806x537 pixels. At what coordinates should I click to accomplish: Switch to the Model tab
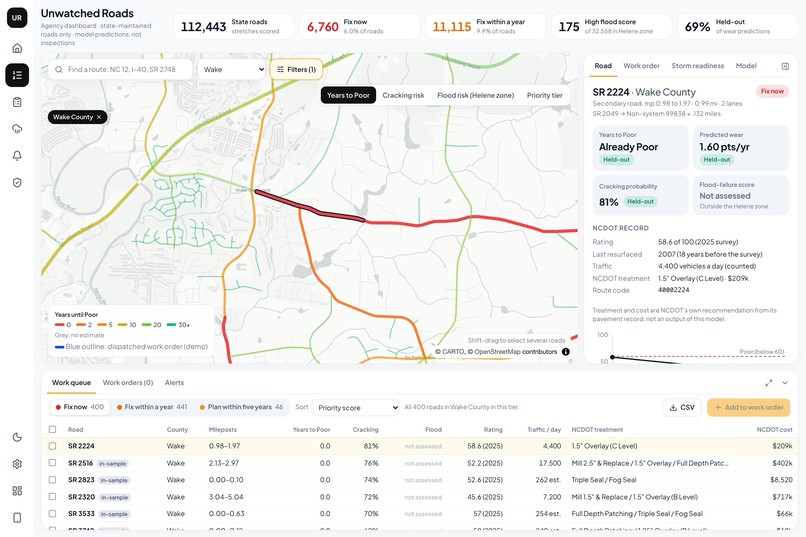[746, 66]
